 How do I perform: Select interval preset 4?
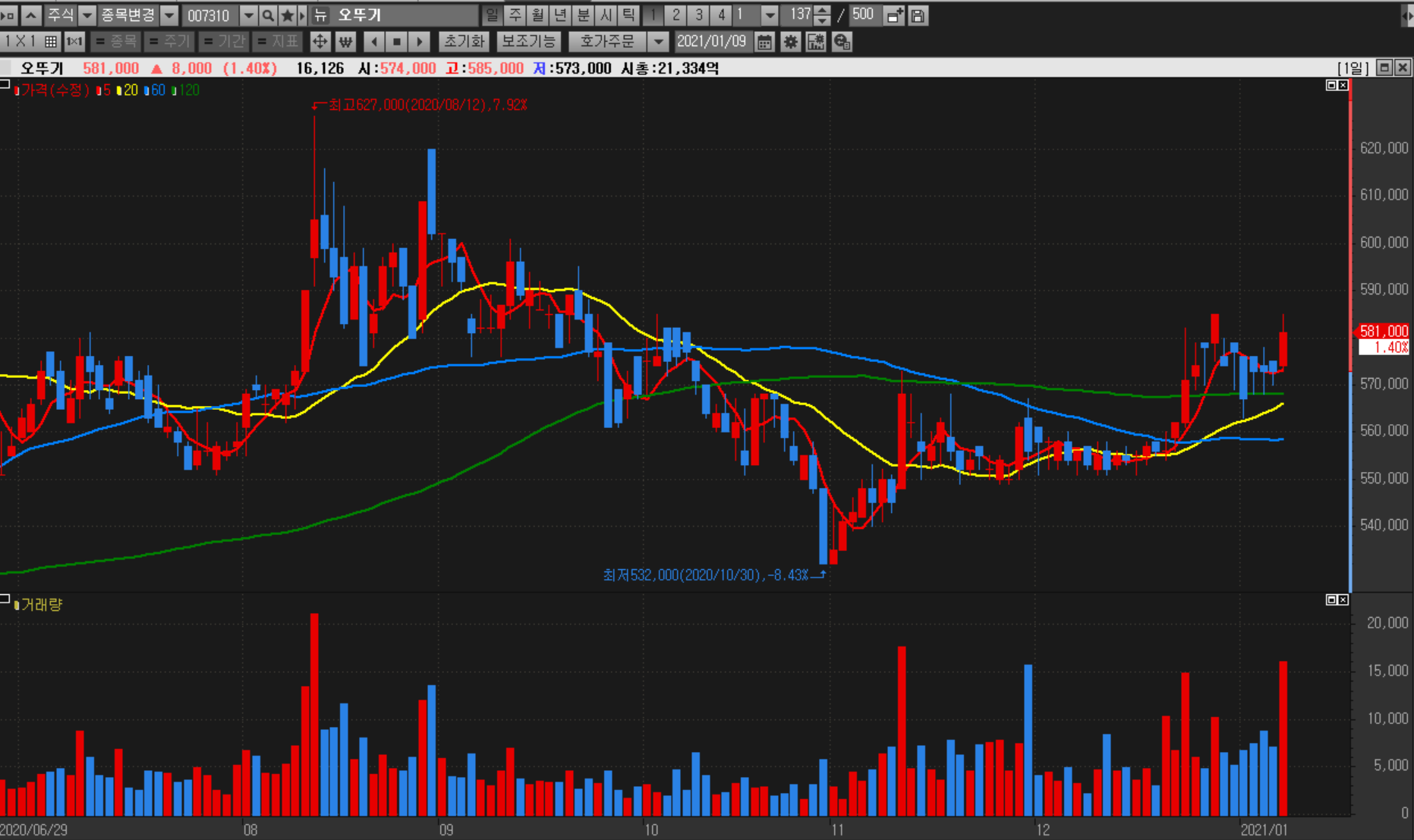(x=721, y=15)
